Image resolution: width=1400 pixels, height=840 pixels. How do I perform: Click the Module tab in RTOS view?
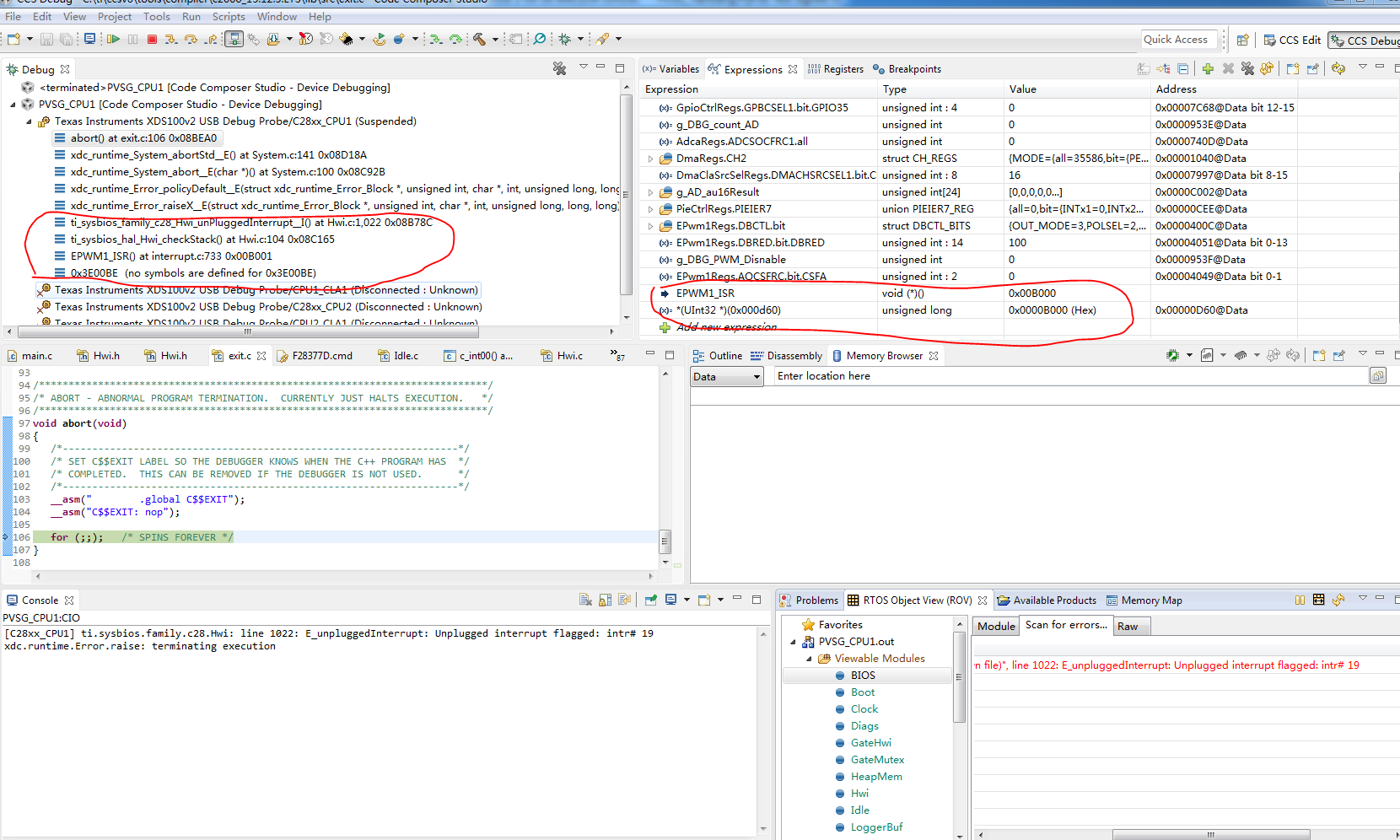996,626
